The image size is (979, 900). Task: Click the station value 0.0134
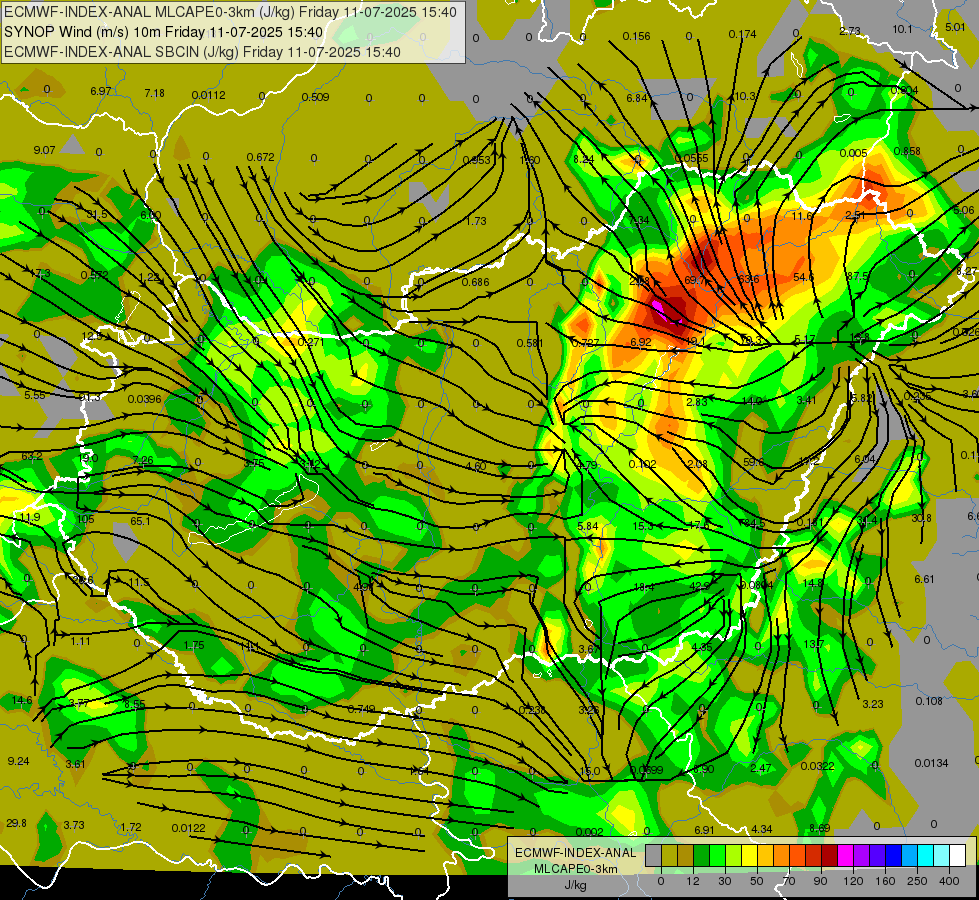932,763
